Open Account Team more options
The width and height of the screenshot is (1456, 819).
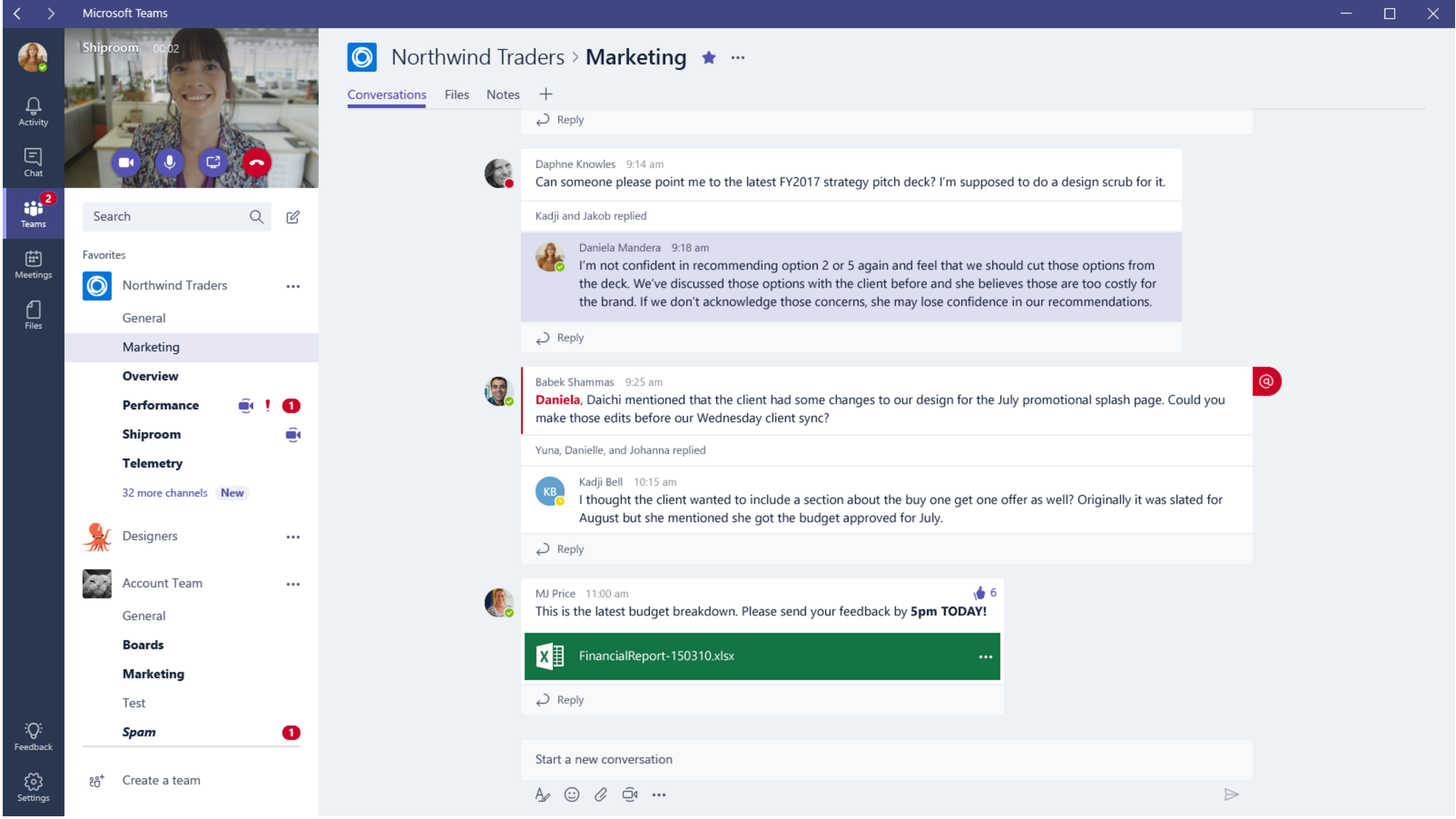tap(293, 584)
